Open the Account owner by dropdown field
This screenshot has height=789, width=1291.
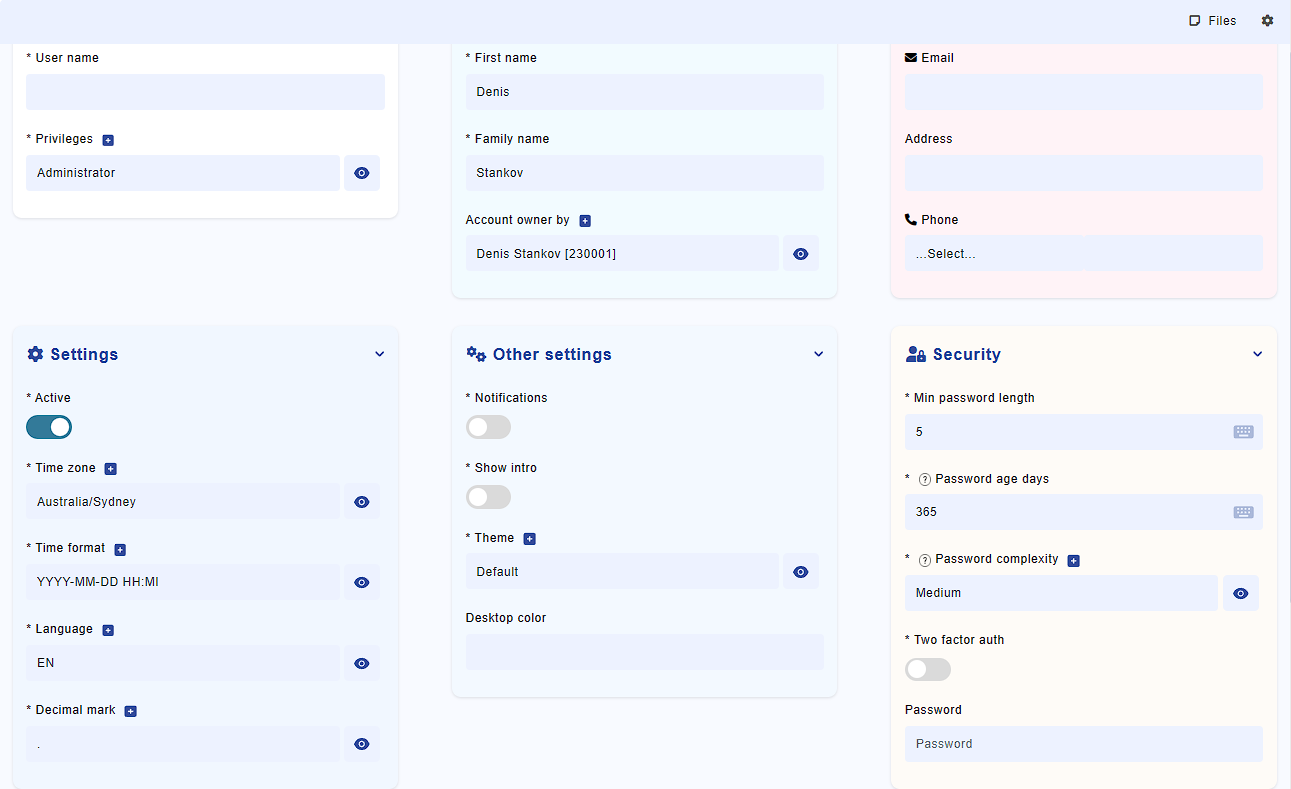tap(622, 254)
